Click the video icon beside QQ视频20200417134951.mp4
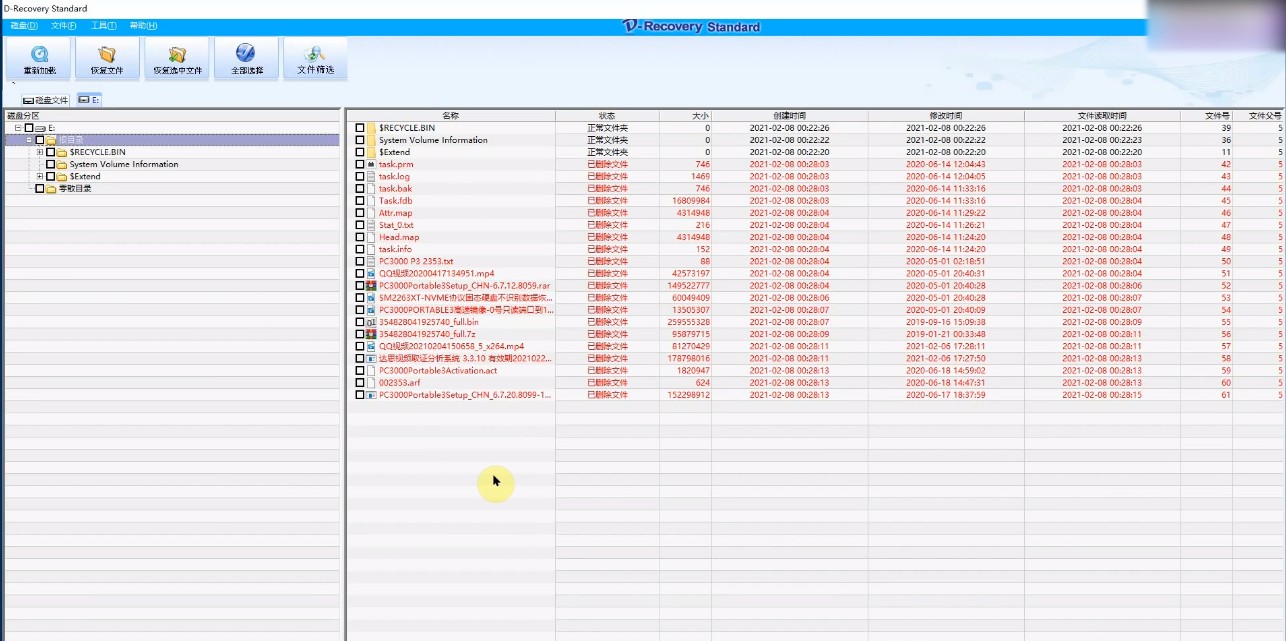1286x641 pixels. [371, 273]
